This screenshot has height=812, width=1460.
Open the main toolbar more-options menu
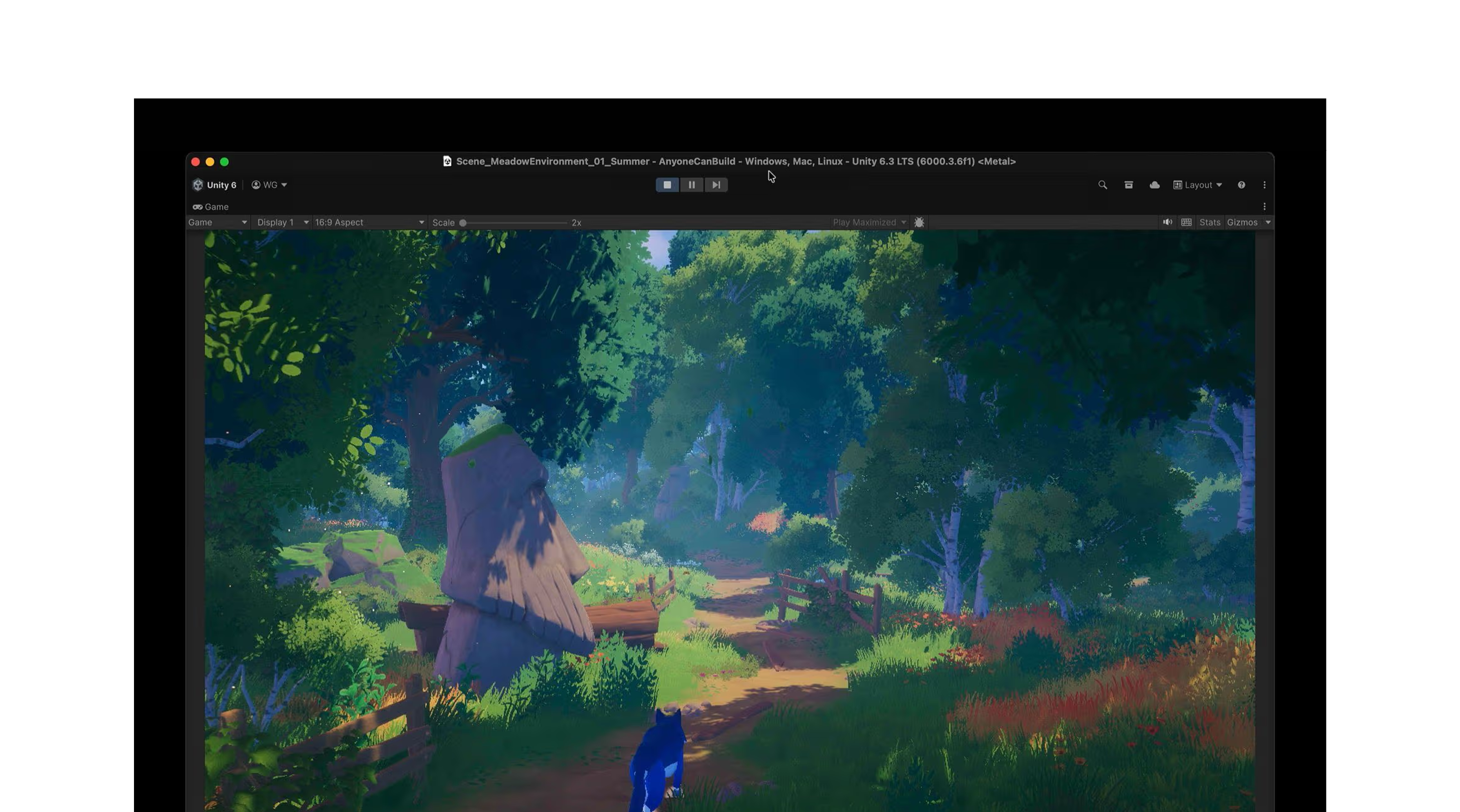click(1264, 185)
